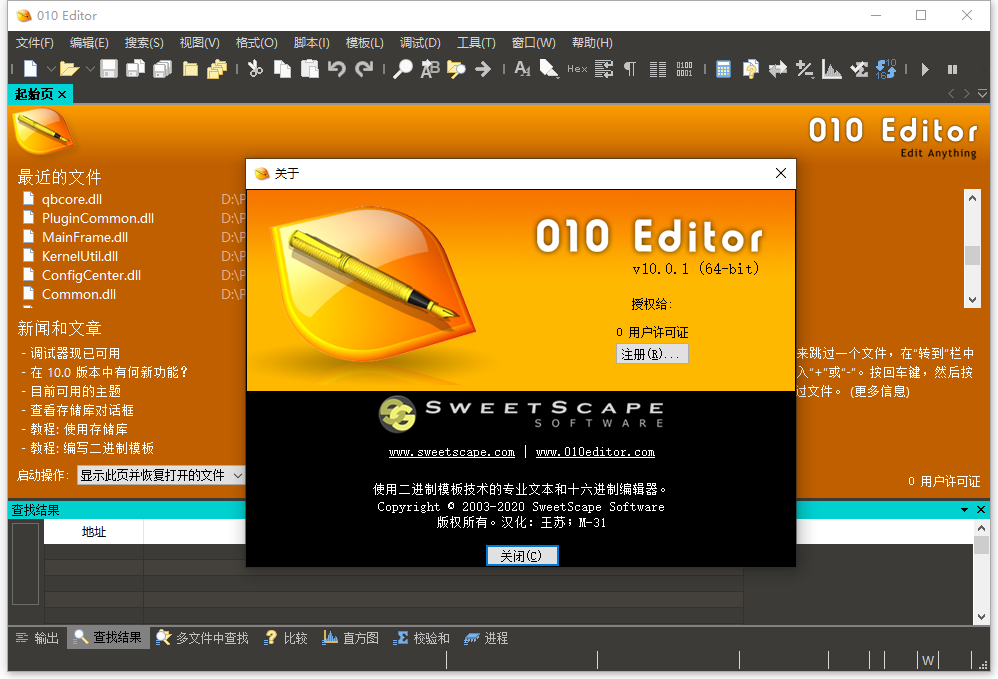Open the 搜索(S) menu
Screen dimensions: 998x679
[x=144, y=43]
